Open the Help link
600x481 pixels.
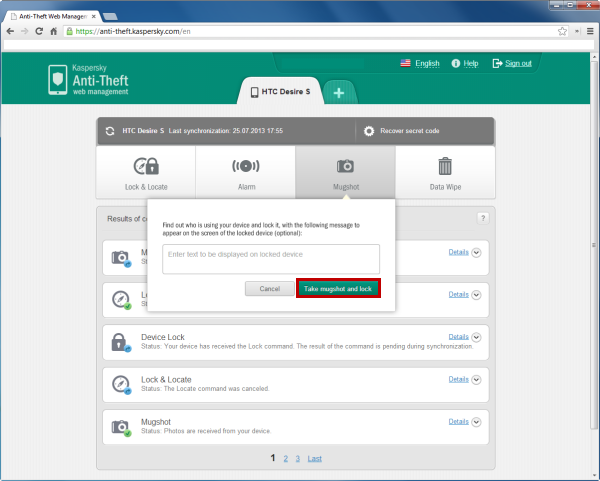[x=471, y=64]
